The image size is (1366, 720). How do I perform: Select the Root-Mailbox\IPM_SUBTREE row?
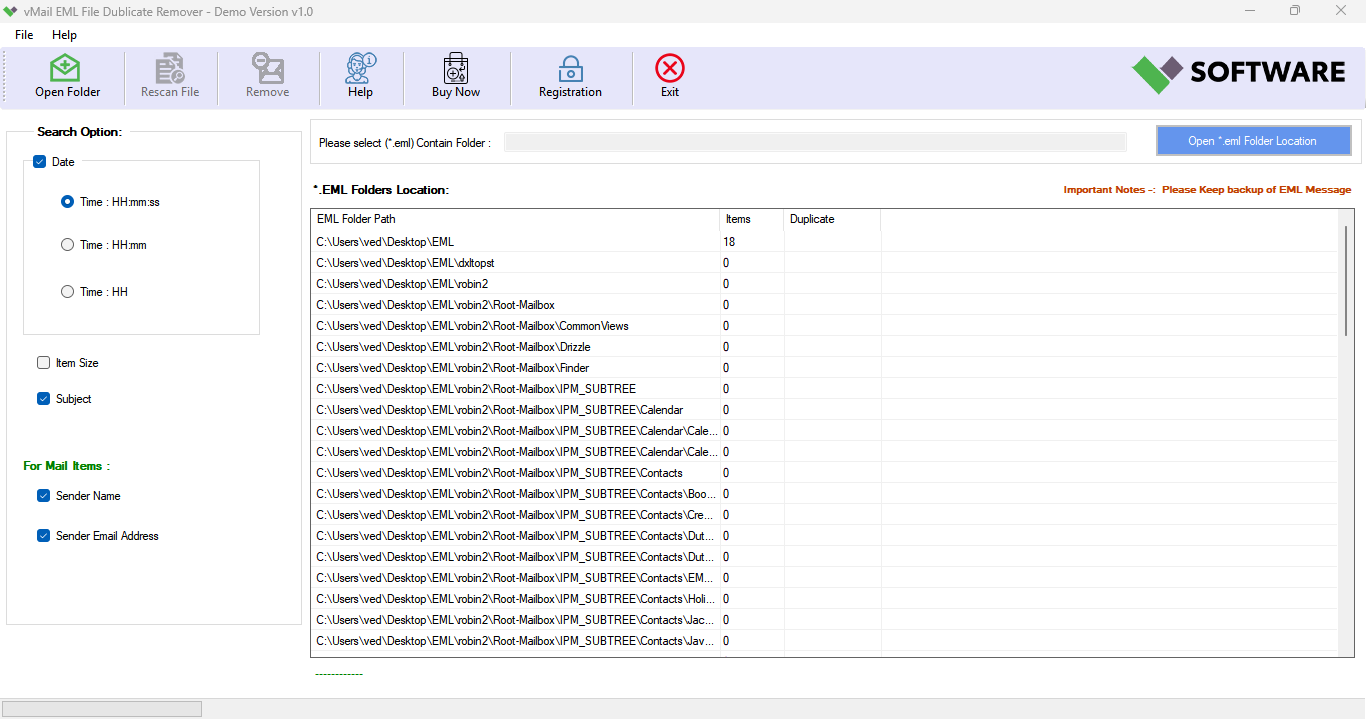click(x=824, y=388)
